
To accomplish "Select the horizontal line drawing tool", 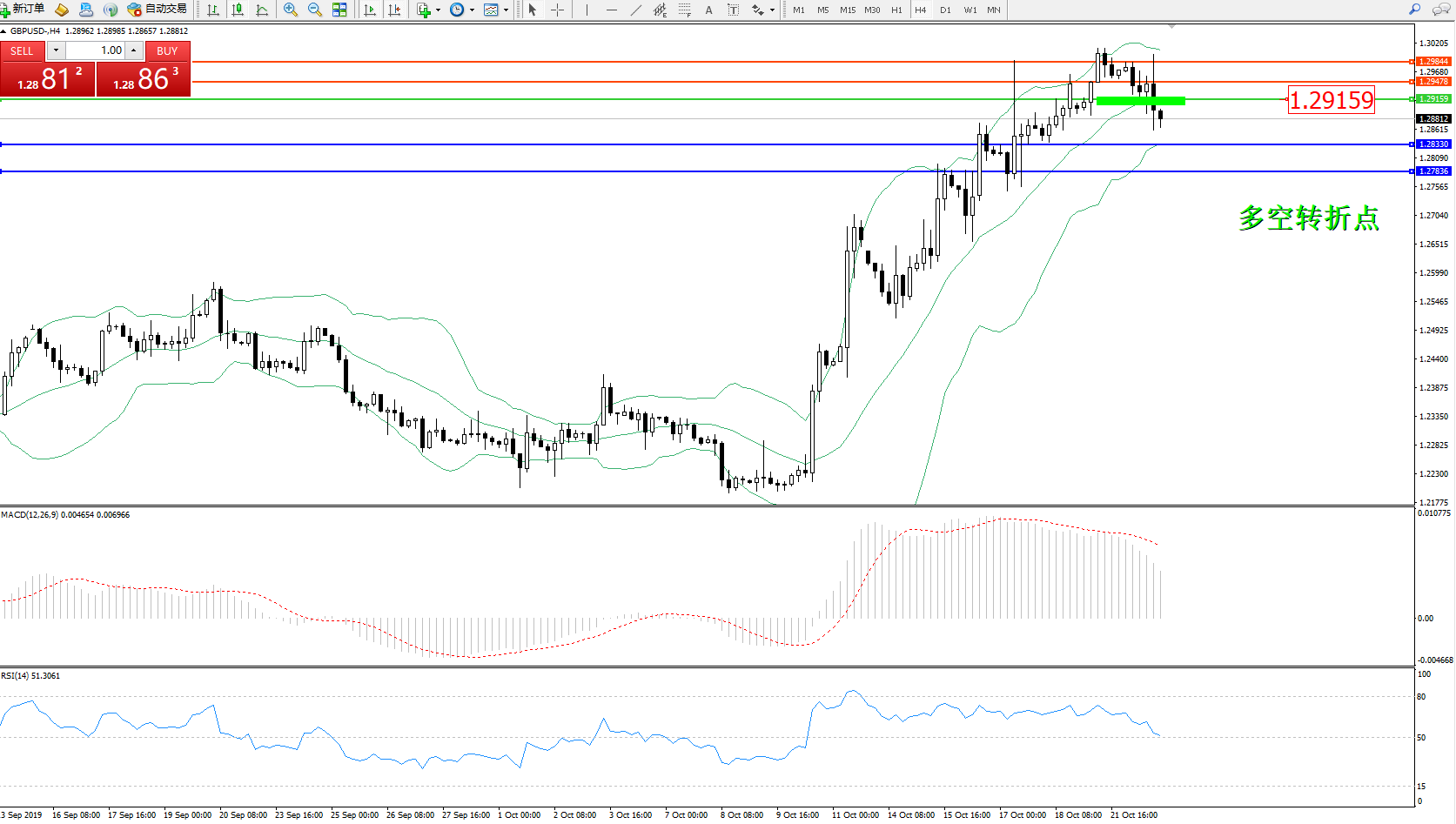I will 612,10.
